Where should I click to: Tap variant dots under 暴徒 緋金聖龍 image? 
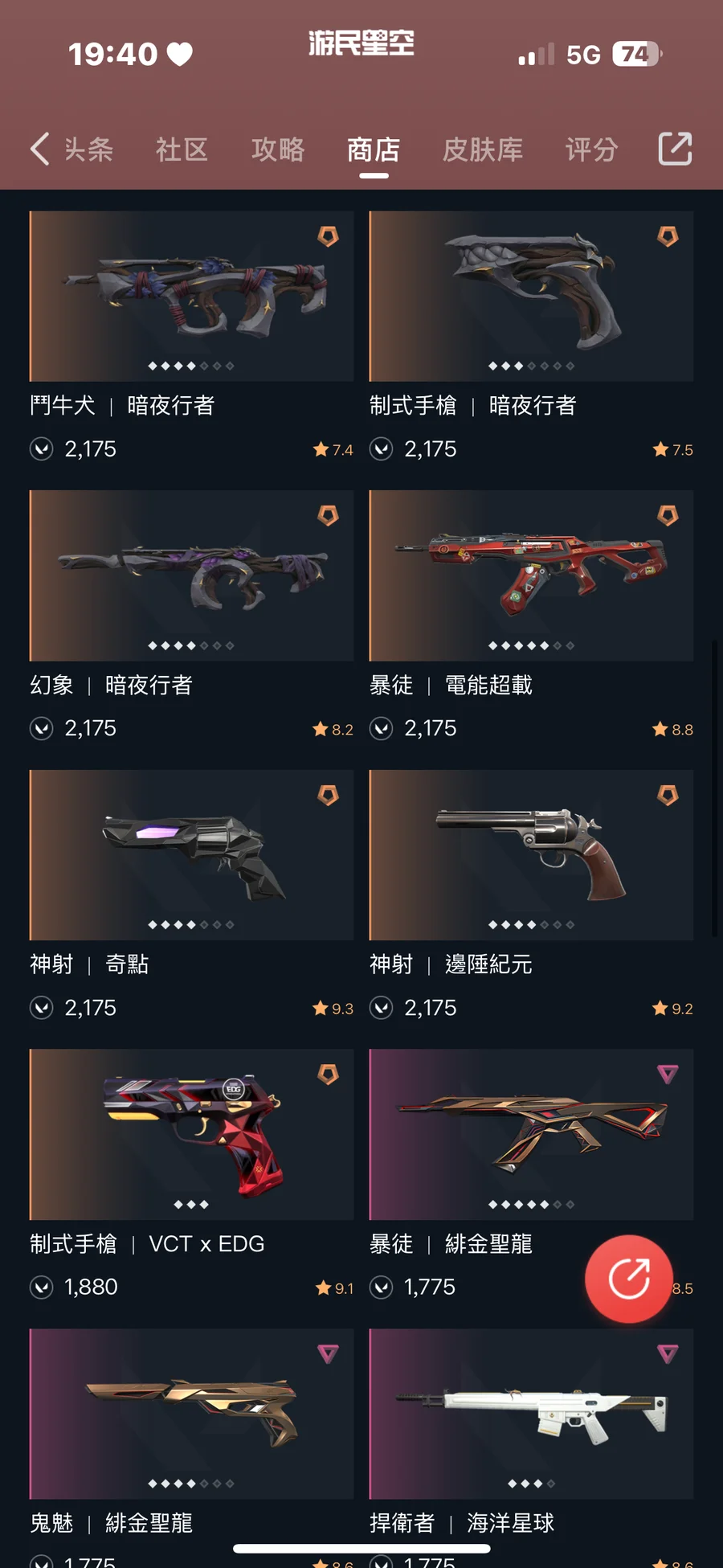(x=531, y=1204)
